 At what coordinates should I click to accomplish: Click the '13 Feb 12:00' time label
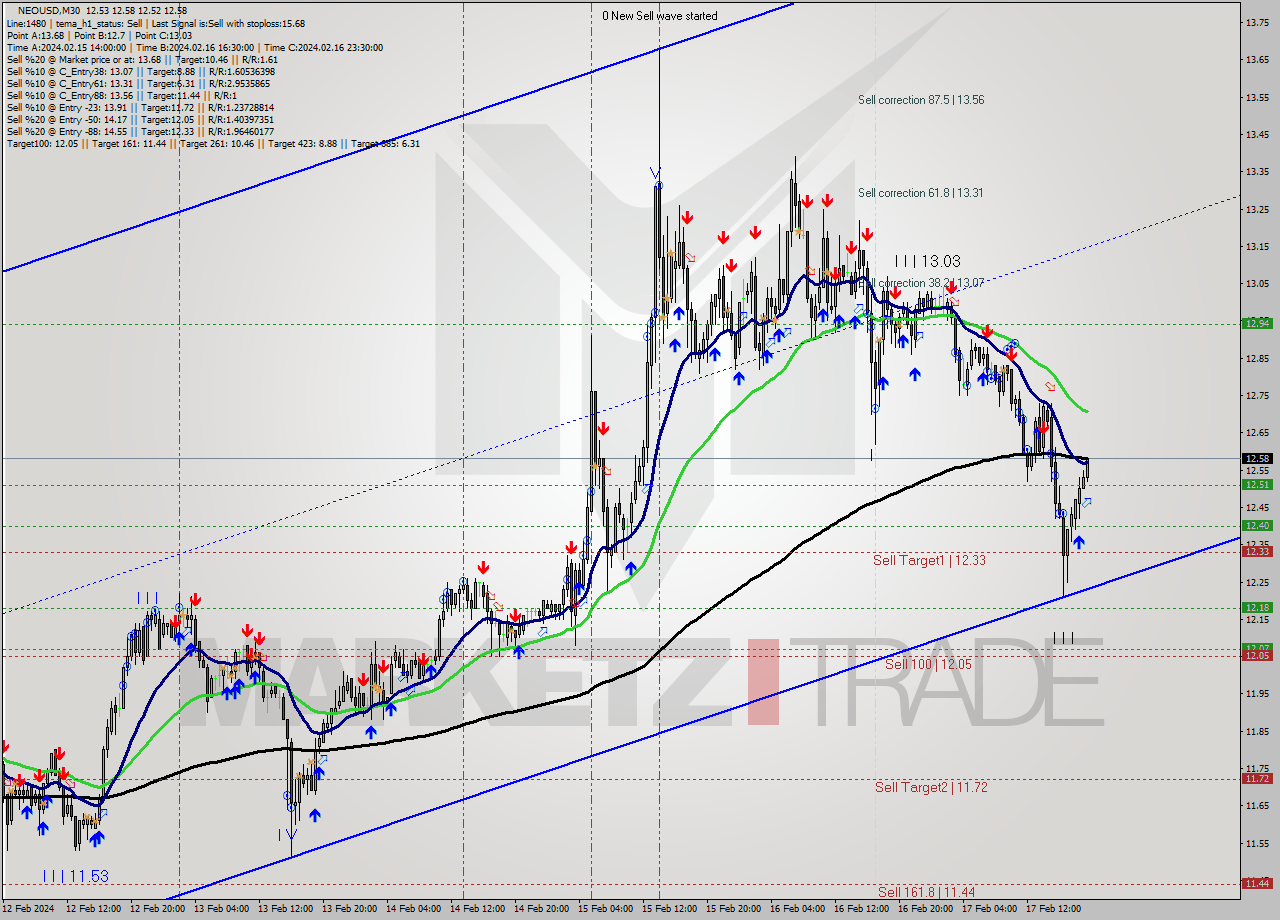(x=285, y=909)
